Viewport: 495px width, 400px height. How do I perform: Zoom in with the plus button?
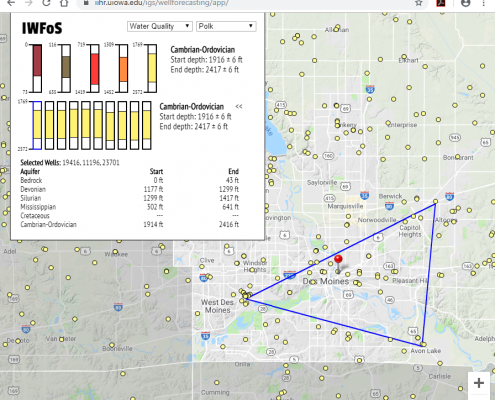479,383
